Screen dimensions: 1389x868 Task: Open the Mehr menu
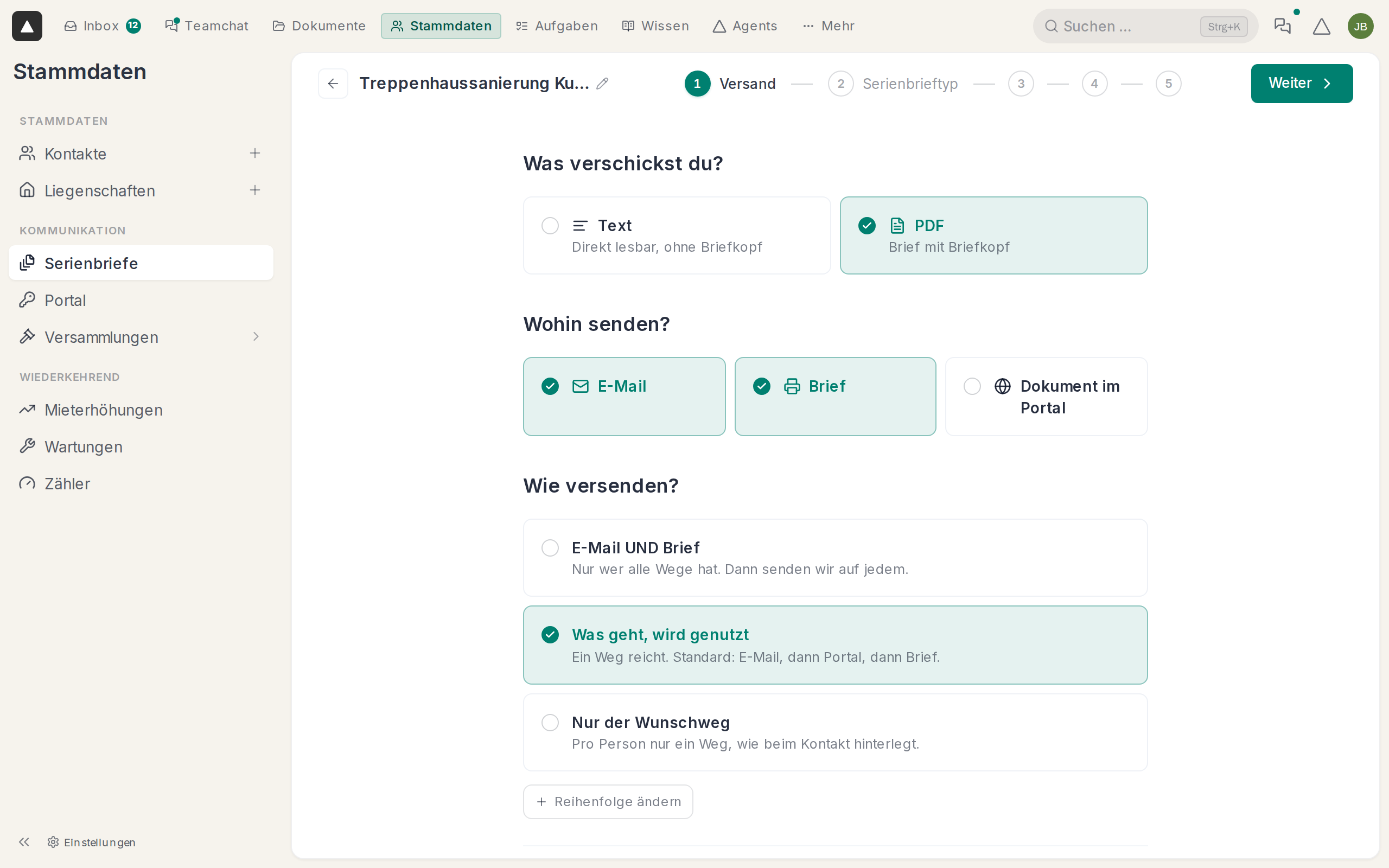[x=828, y=26]
